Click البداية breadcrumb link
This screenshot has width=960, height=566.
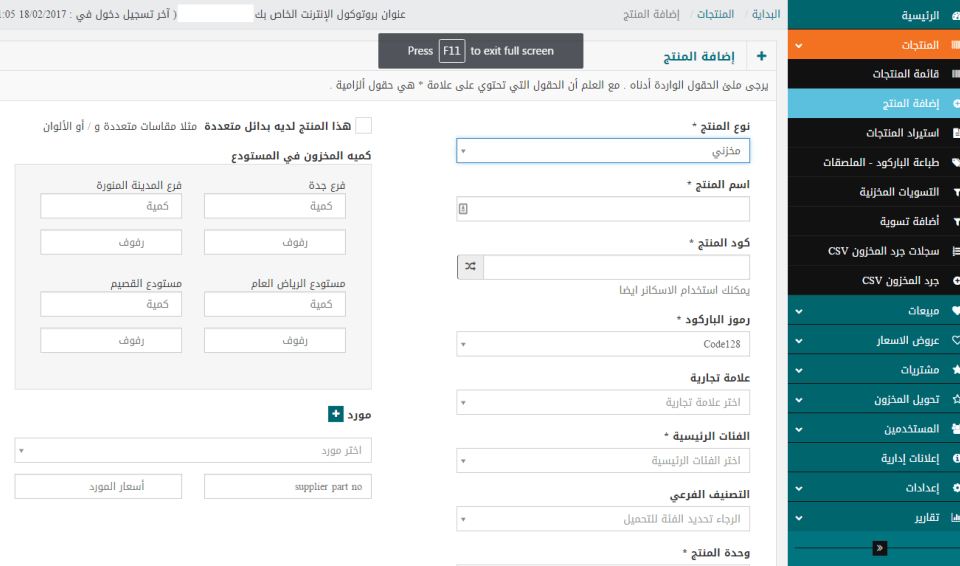click(x=765, y=15)
